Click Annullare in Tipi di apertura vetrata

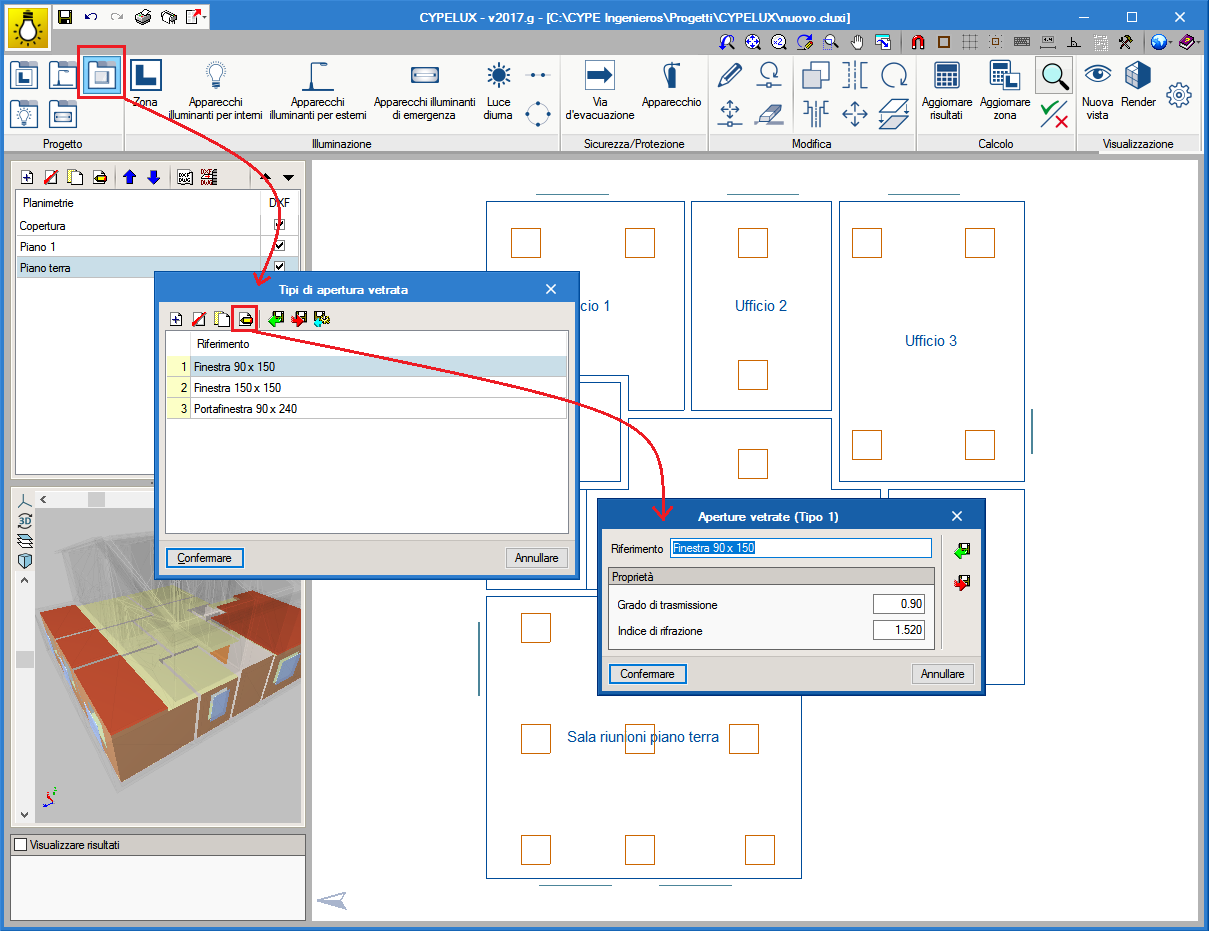[x=537, y=558]
